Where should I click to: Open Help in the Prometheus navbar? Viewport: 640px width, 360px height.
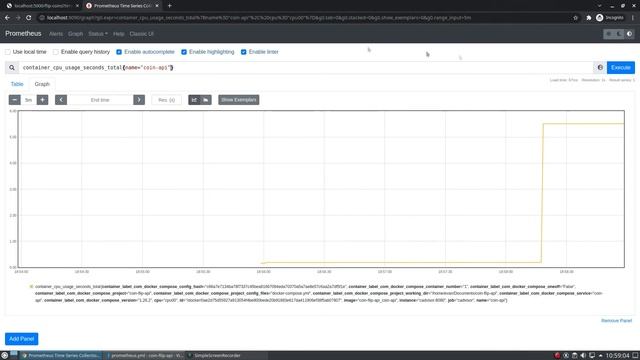point(119,34)
